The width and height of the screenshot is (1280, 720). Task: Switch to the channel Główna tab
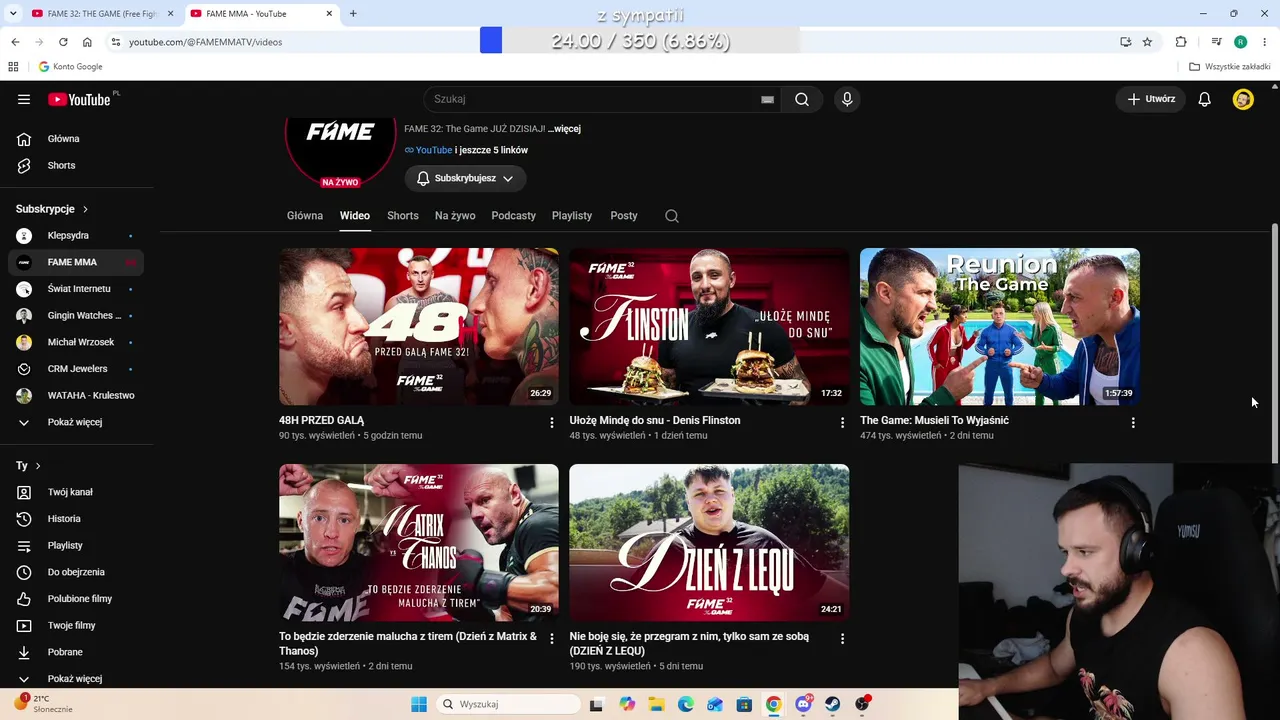pyautogui.click(x=305, y=216)
